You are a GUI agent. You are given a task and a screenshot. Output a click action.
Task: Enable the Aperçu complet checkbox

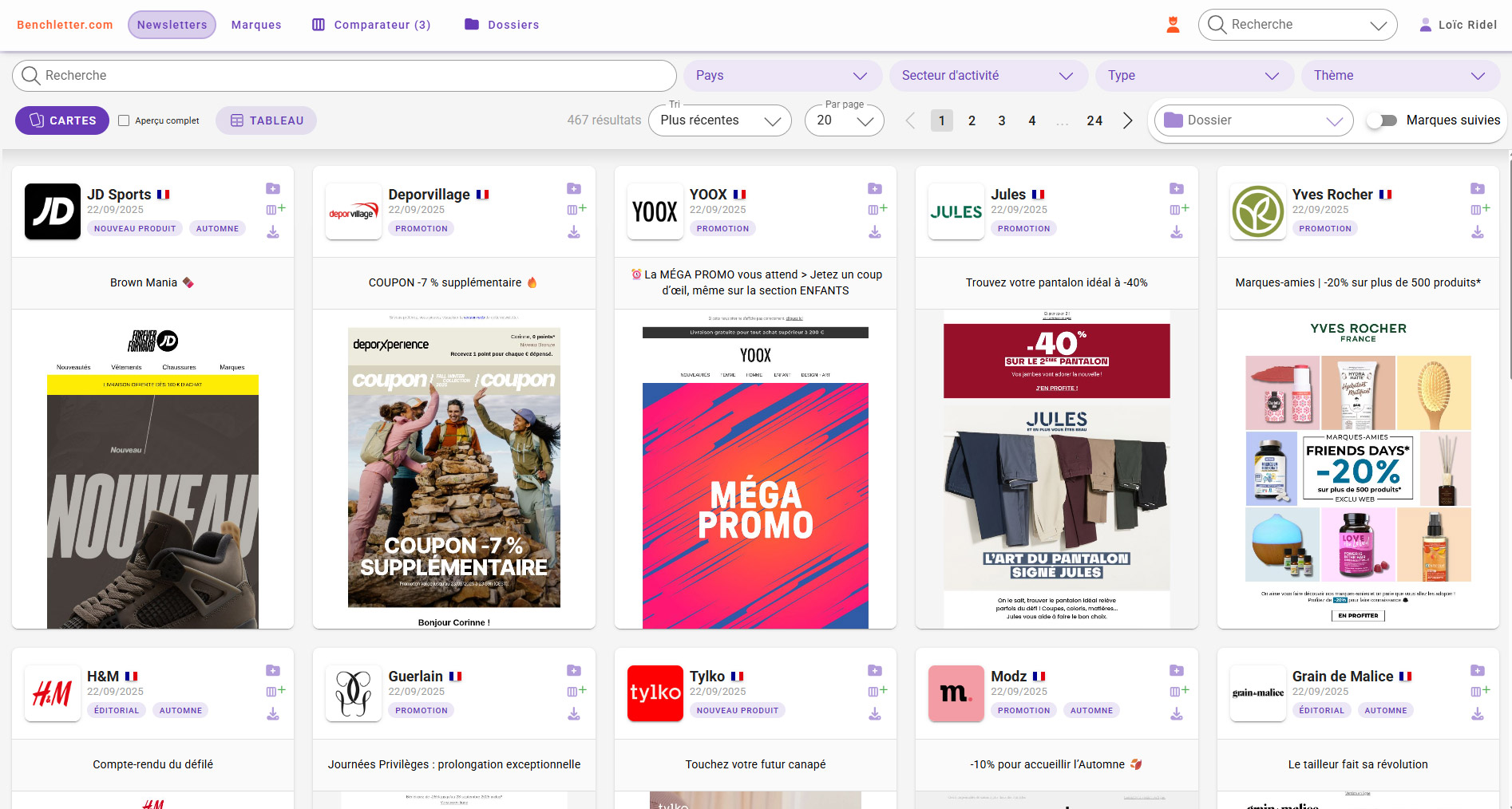click(x=124, y=120)
